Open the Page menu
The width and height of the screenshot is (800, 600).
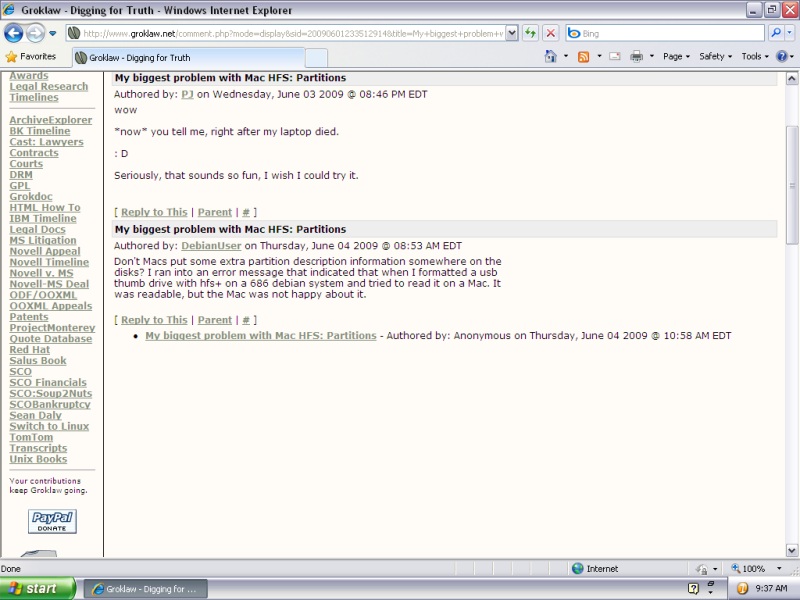[x=676, y=57]
